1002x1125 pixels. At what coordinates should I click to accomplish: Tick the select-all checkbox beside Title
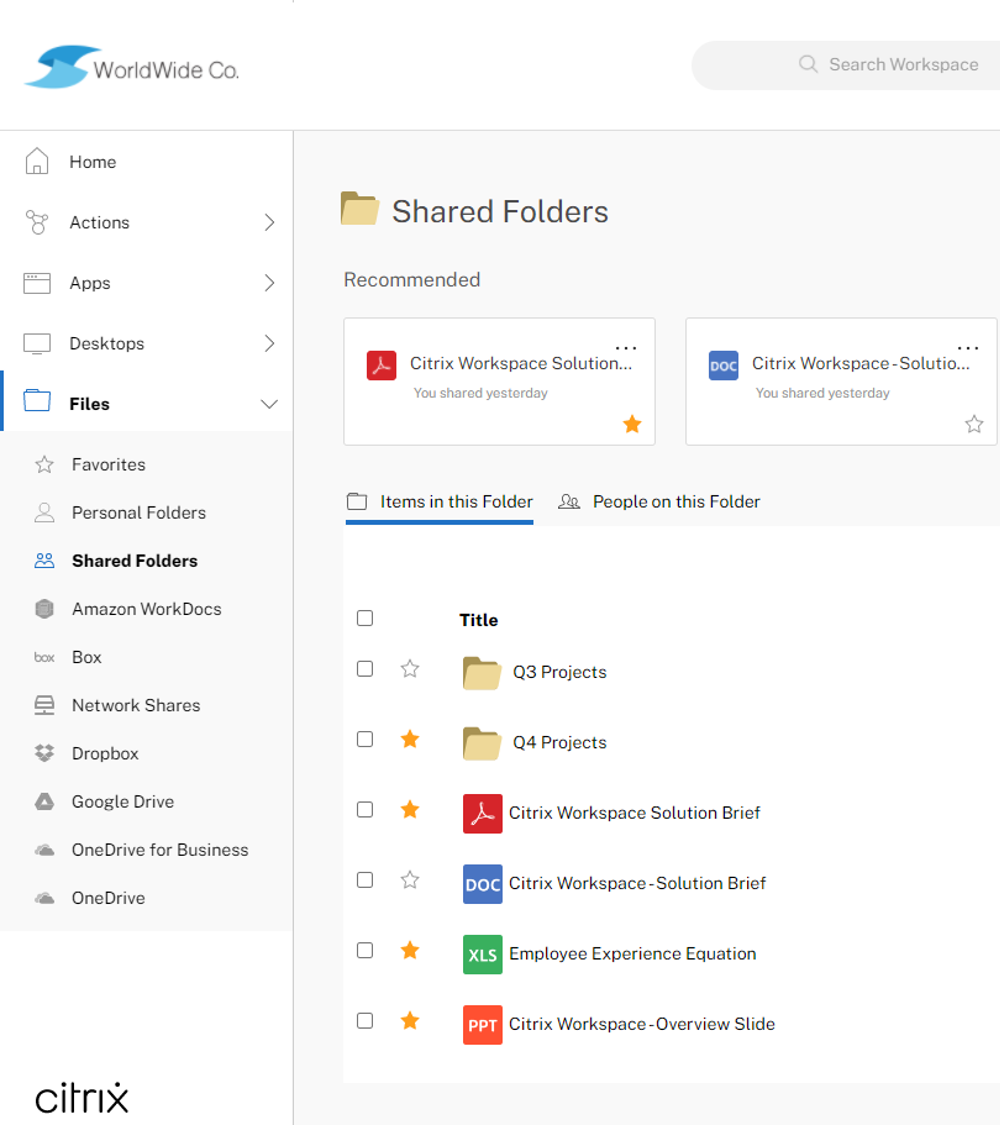tap(365, 618)
